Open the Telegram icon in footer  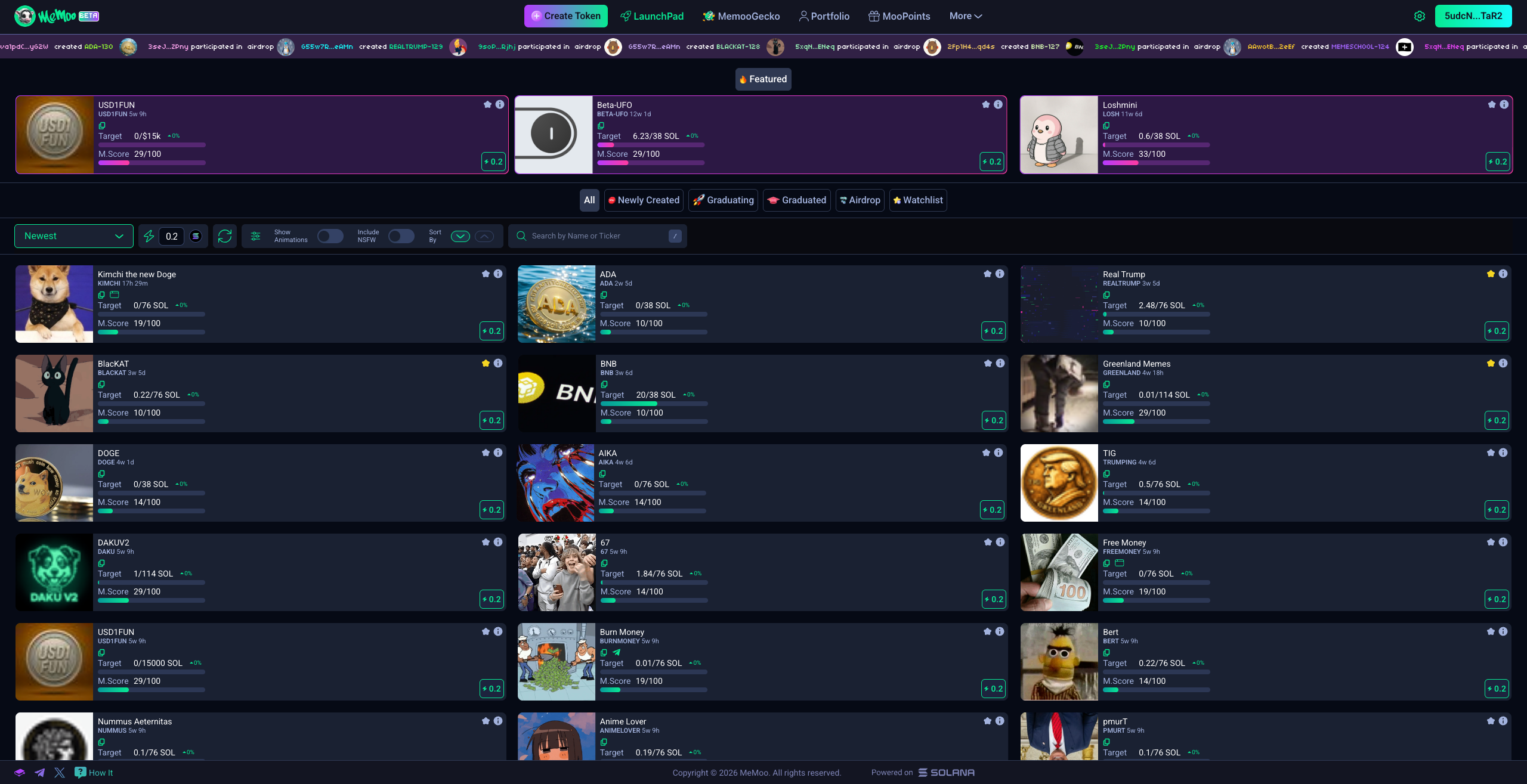[x=39, y=773]
